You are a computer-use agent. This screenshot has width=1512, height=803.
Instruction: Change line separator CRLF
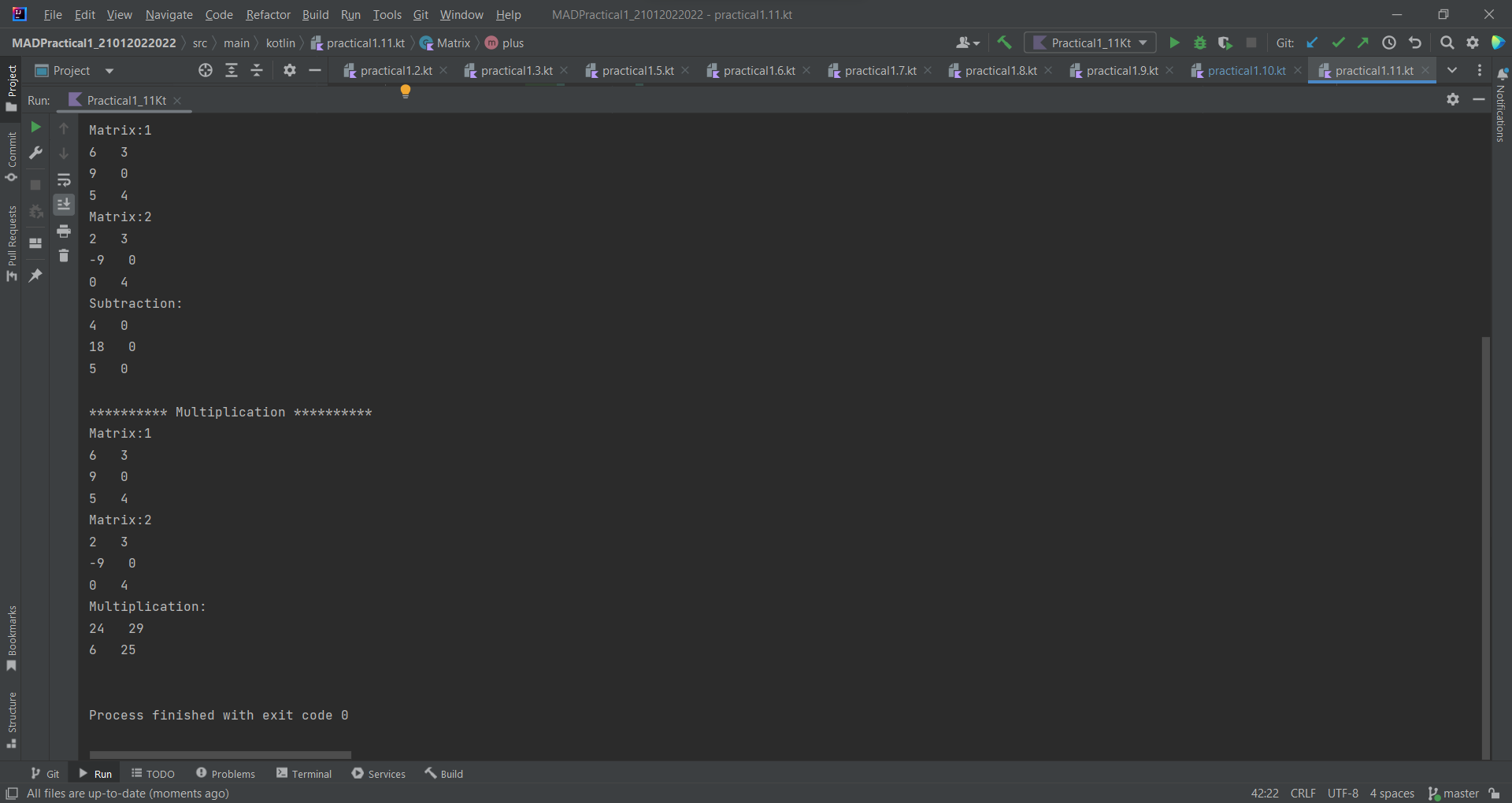tap(1303, 794)
